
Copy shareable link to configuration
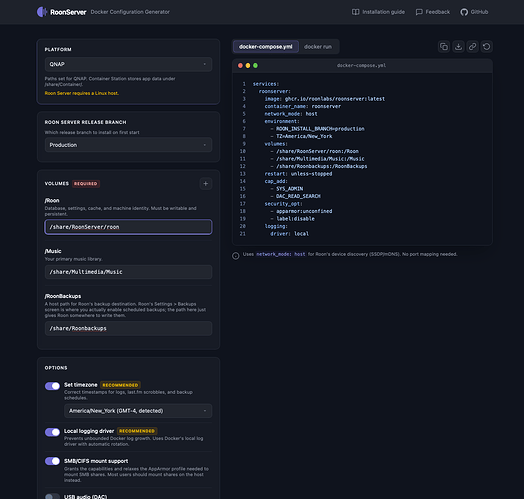pos(472,46)
